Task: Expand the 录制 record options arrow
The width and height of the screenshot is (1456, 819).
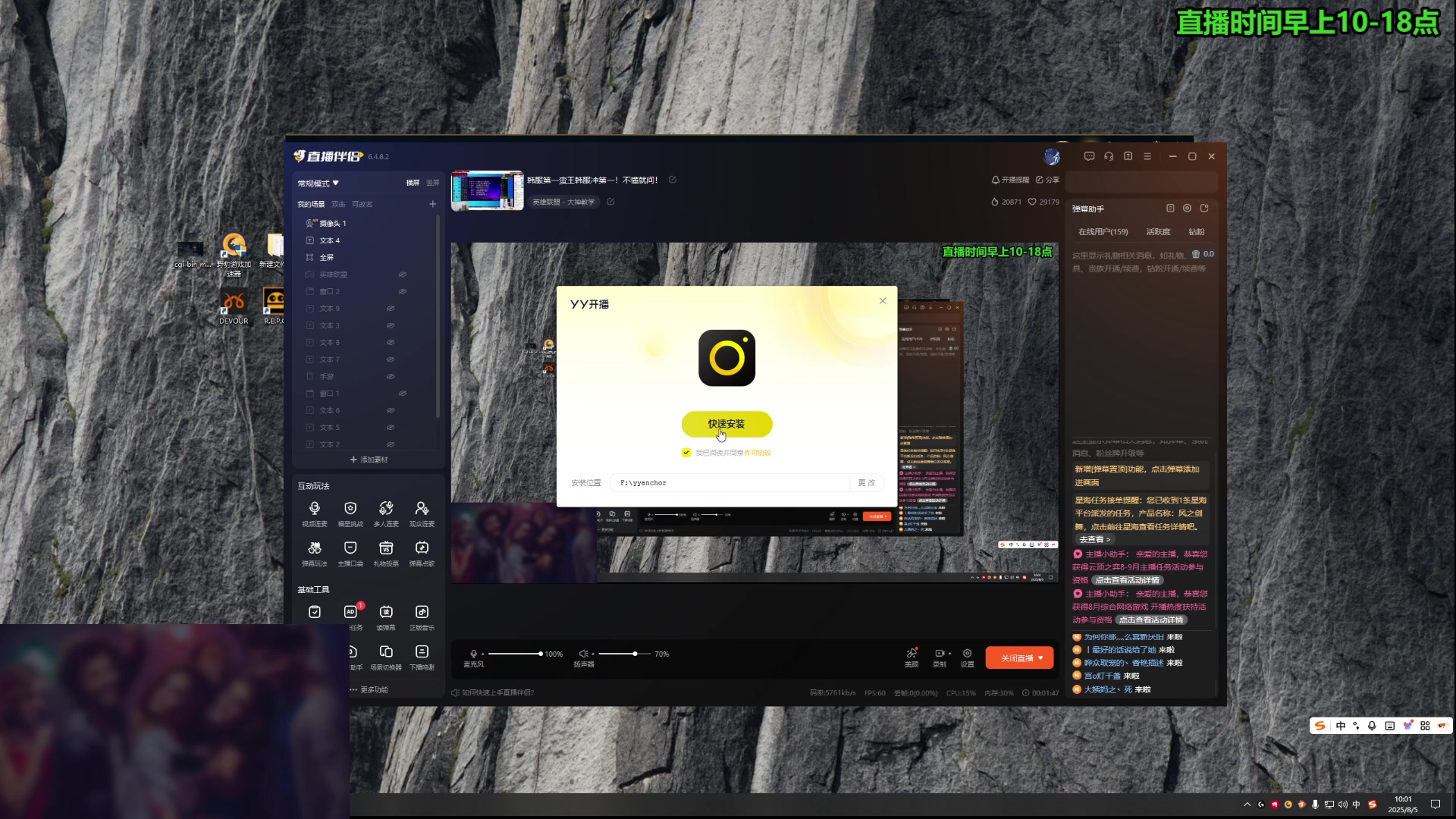Action: pos(949,654)
